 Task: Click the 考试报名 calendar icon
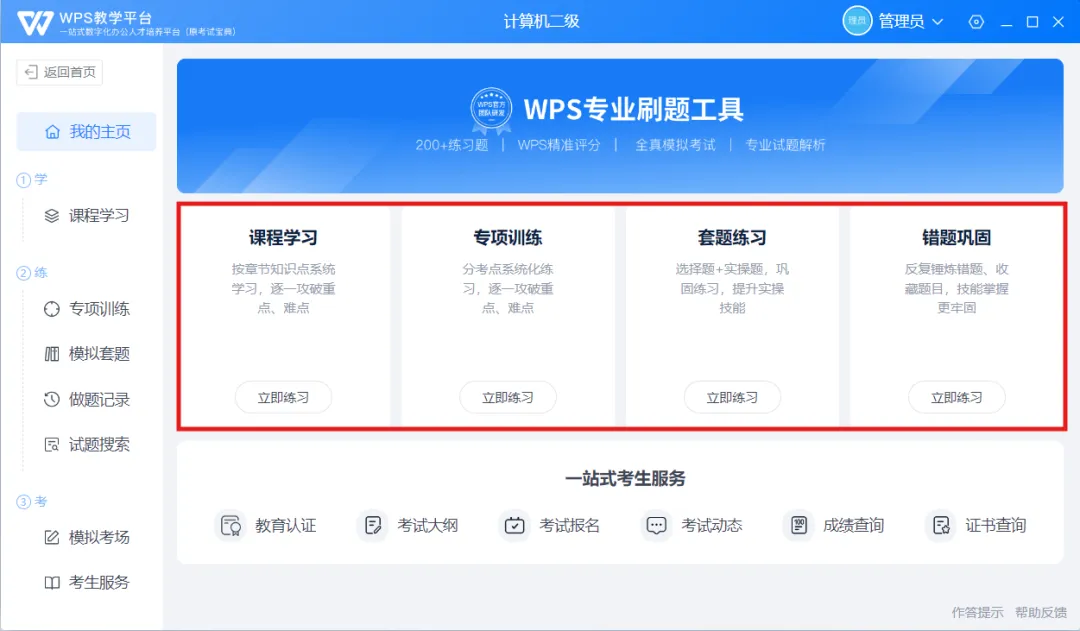pos(515,526)
